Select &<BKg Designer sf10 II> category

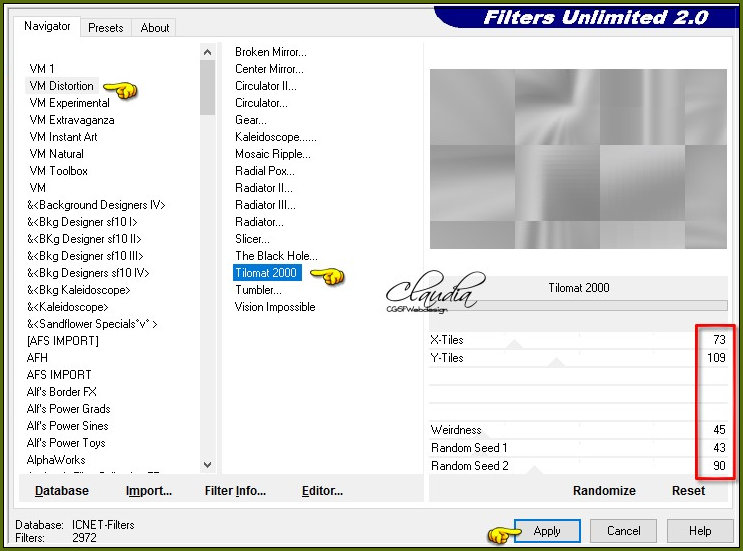coord(84,239)
